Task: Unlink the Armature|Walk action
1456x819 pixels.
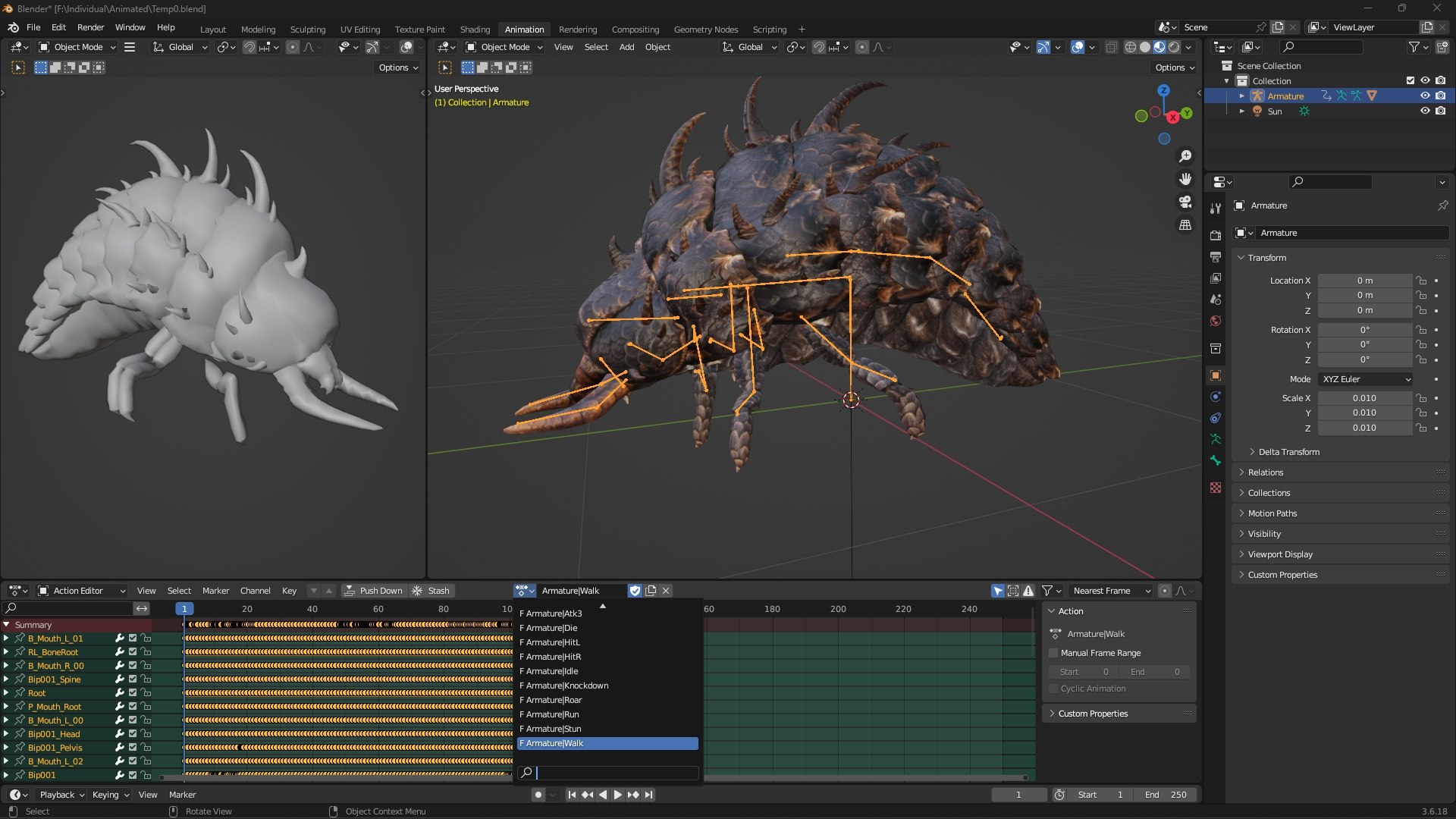Action: (666, 591)
